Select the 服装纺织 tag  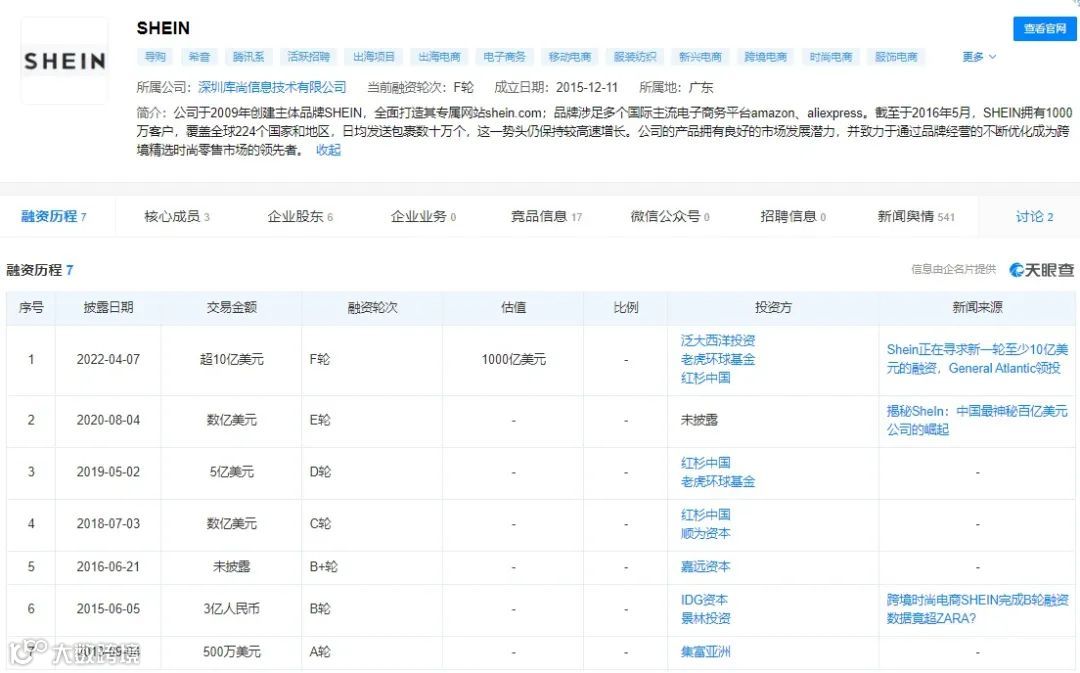pyautogui.click(x=635, y=56)
